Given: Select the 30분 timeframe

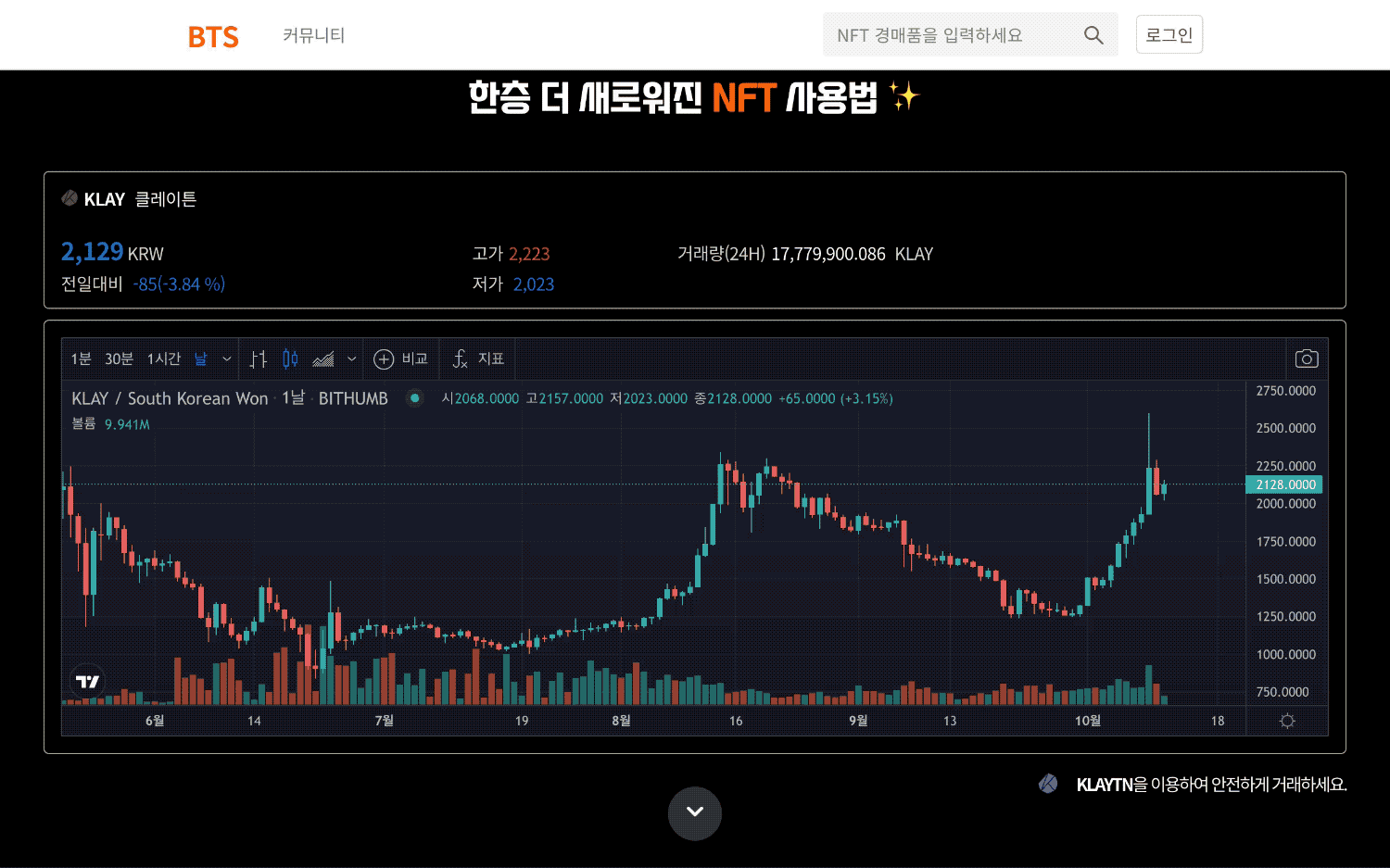Looking at the screenshot, I should (x=119, y=359).
